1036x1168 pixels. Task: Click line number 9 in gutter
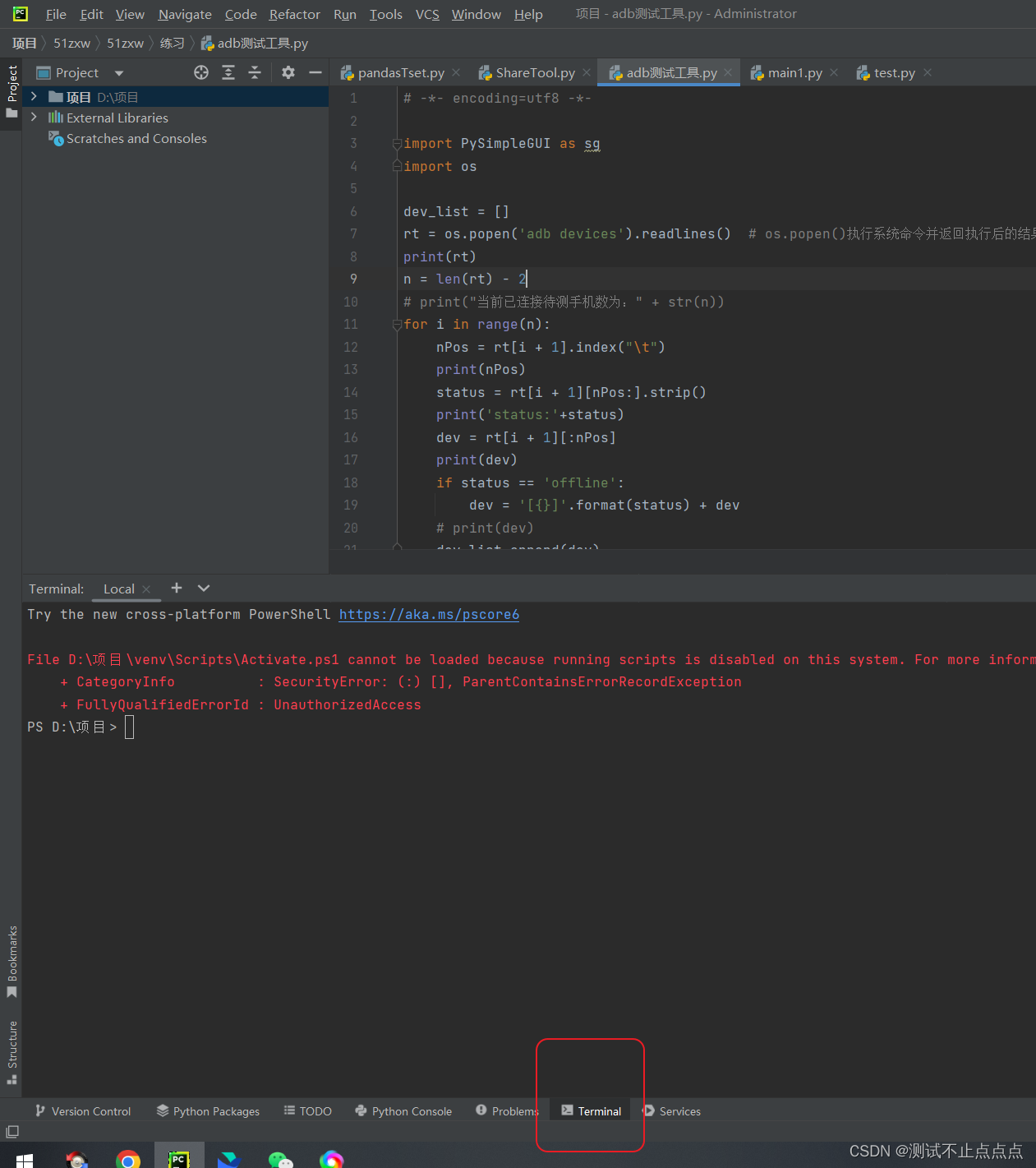(x=353, y=279)
